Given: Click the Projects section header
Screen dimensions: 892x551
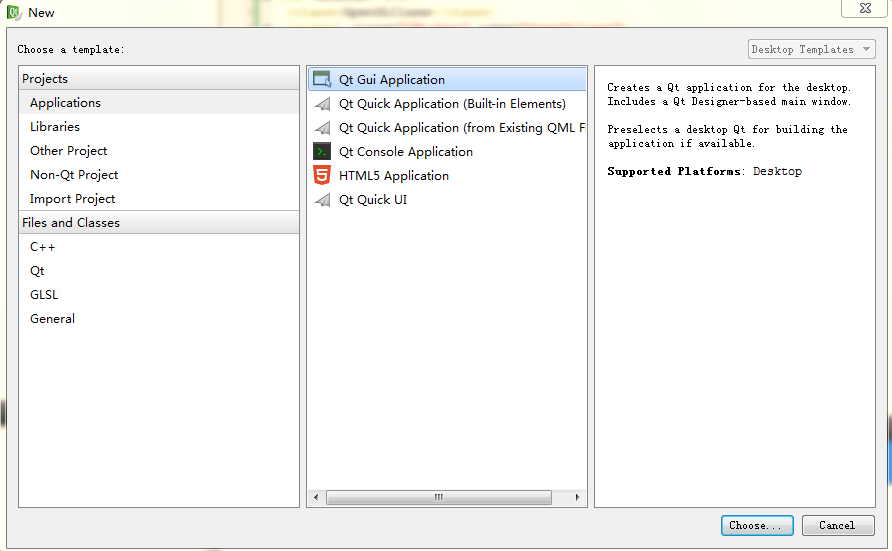Looking at the screenshot, I should [159, 78].
